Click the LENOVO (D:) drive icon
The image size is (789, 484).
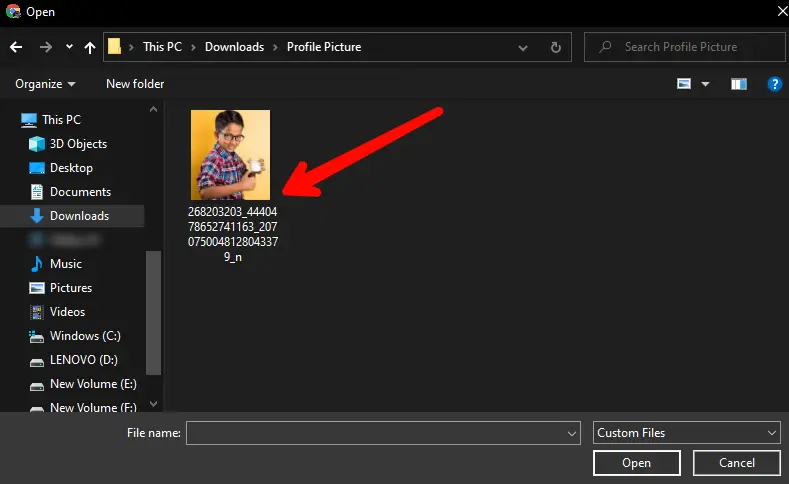click(37, 362)
